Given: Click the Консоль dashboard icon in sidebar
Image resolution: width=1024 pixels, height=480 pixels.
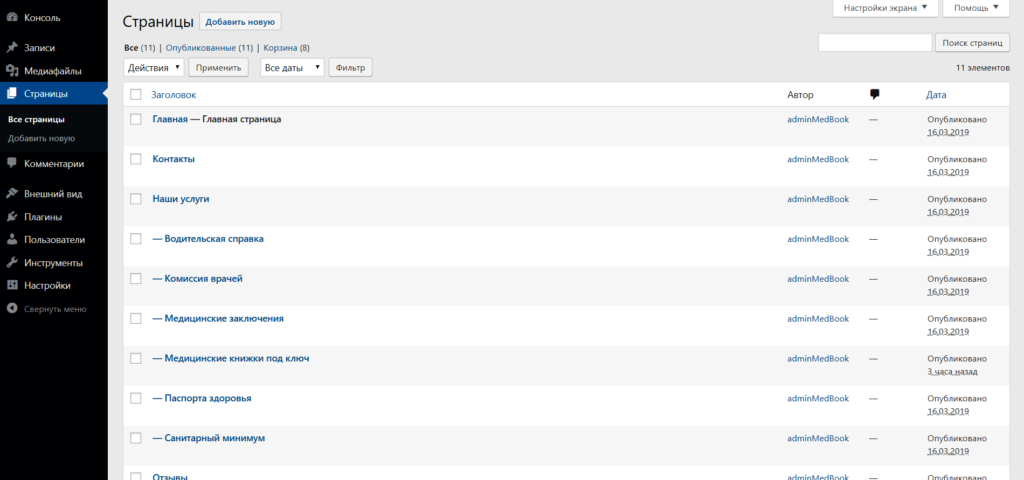Looking at the screenshot, I should point(11,17).
